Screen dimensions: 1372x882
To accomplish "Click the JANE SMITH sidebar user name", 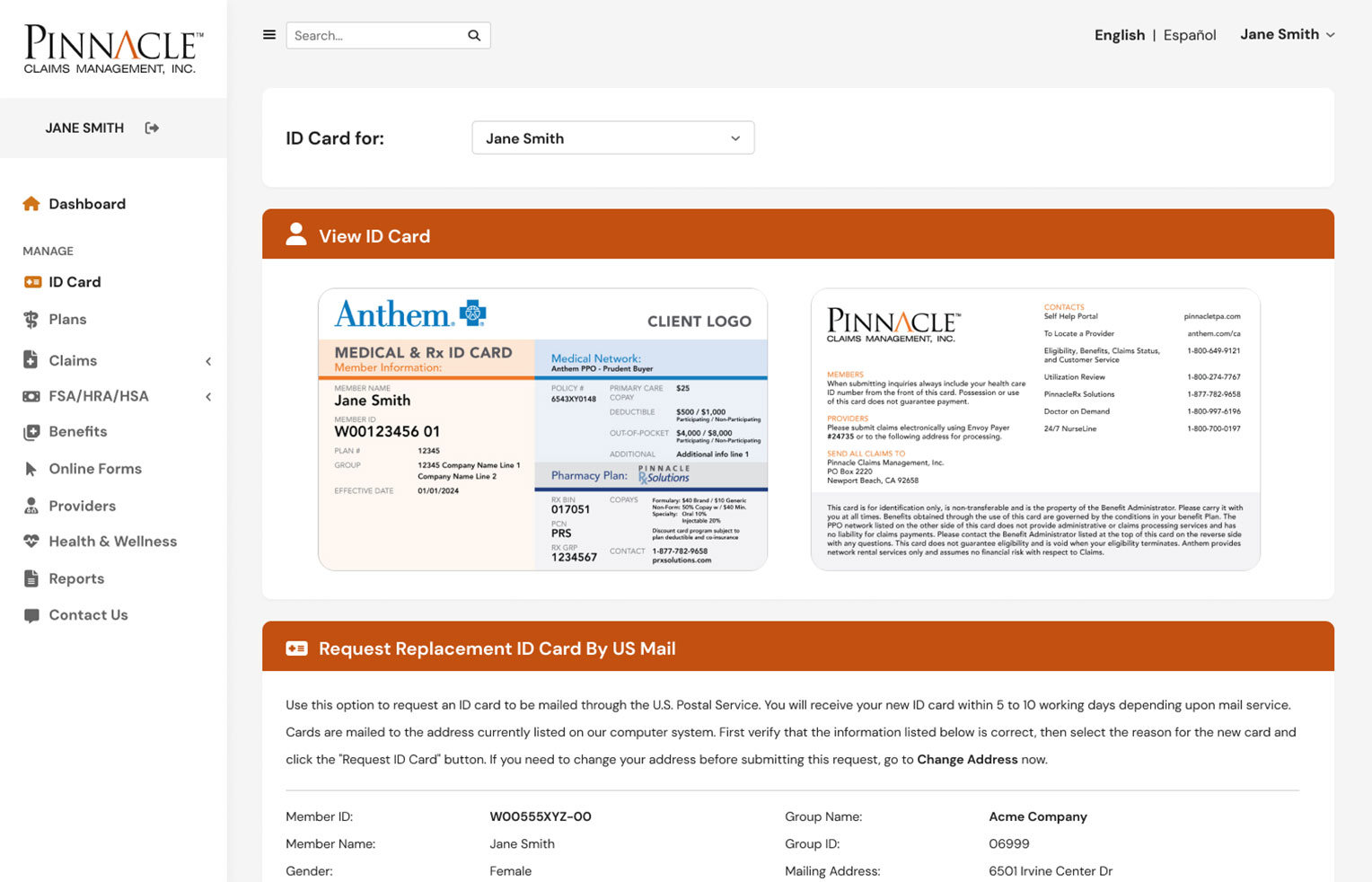I will click(x=84, y=128).
